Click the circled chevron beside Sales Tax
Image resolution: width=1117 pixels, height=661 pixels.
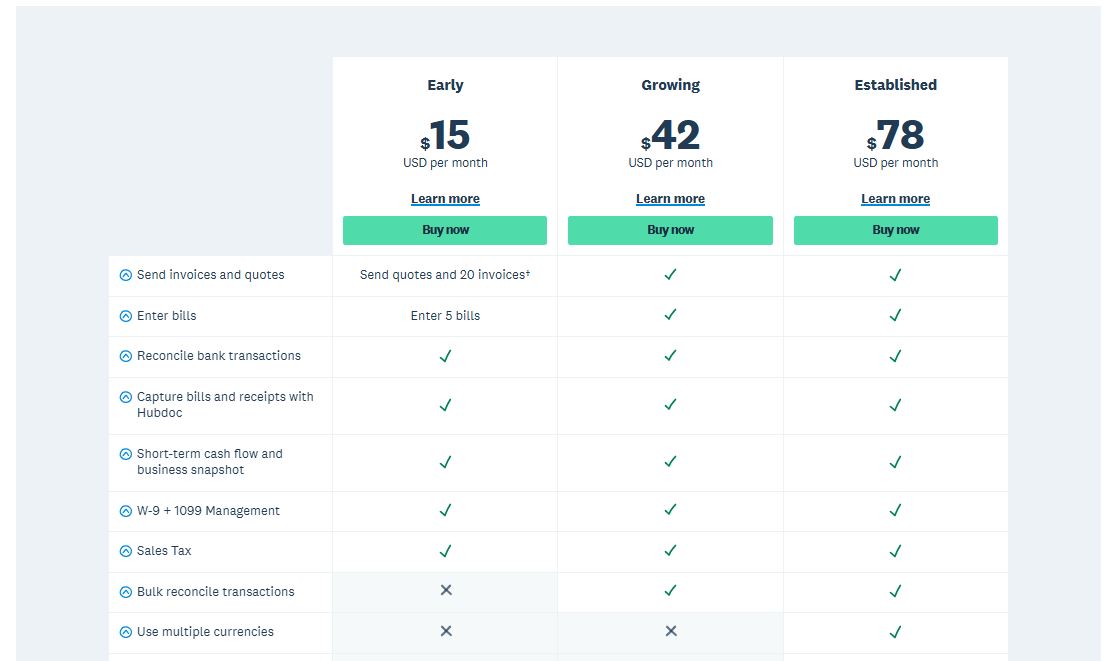coord(125,551)
